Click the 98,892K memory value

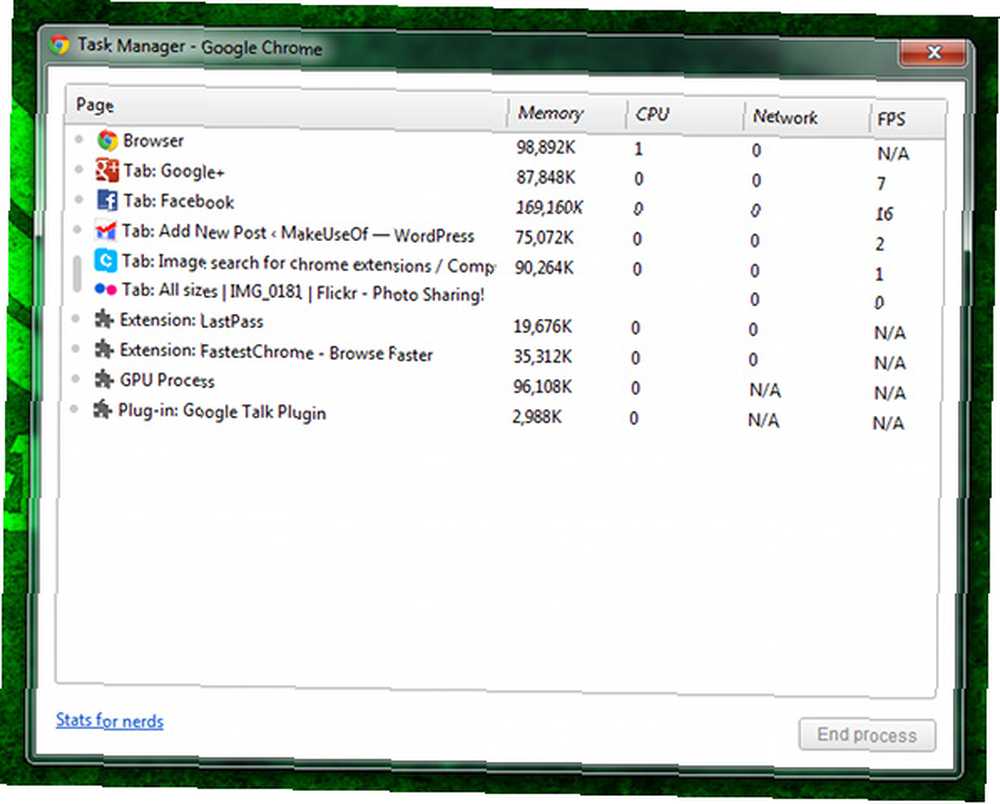click(x=546, y=147)
